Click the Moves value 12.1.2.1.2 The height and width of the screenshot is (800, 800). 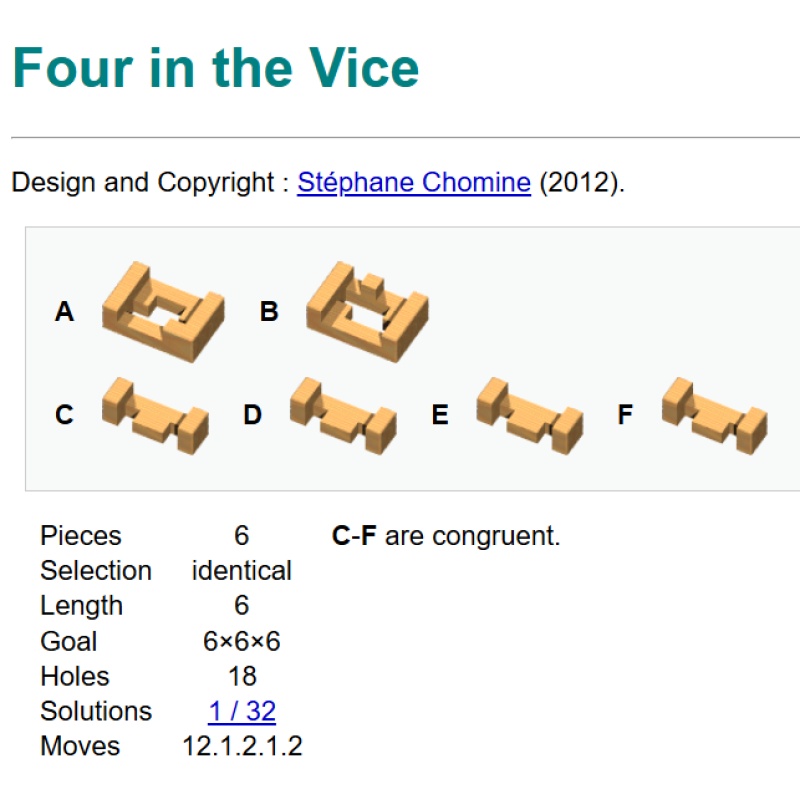click(x=242, y=746)
